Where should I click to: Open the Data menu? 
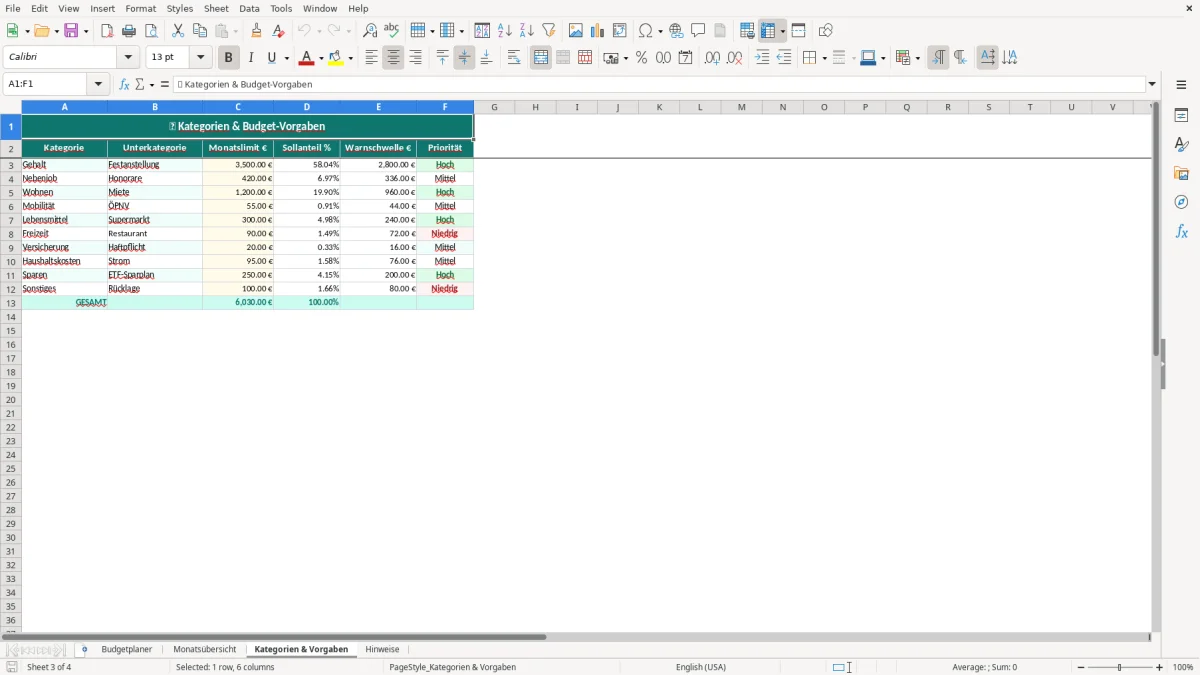coord(249,8)
